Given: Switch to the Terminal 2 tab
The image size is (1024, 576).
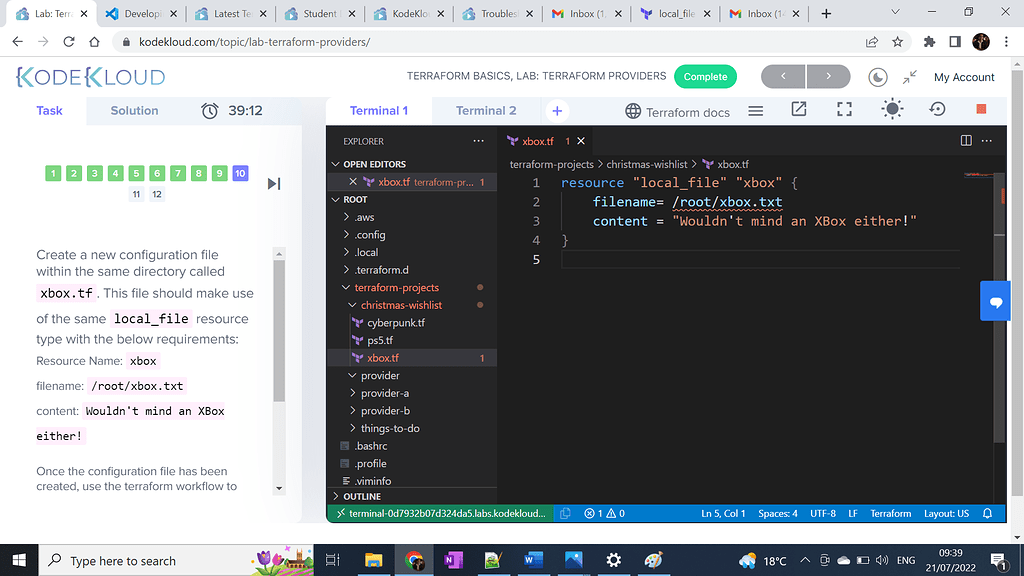Looking at the screenshot, I should pyautogui.click(x=486, y=111).
